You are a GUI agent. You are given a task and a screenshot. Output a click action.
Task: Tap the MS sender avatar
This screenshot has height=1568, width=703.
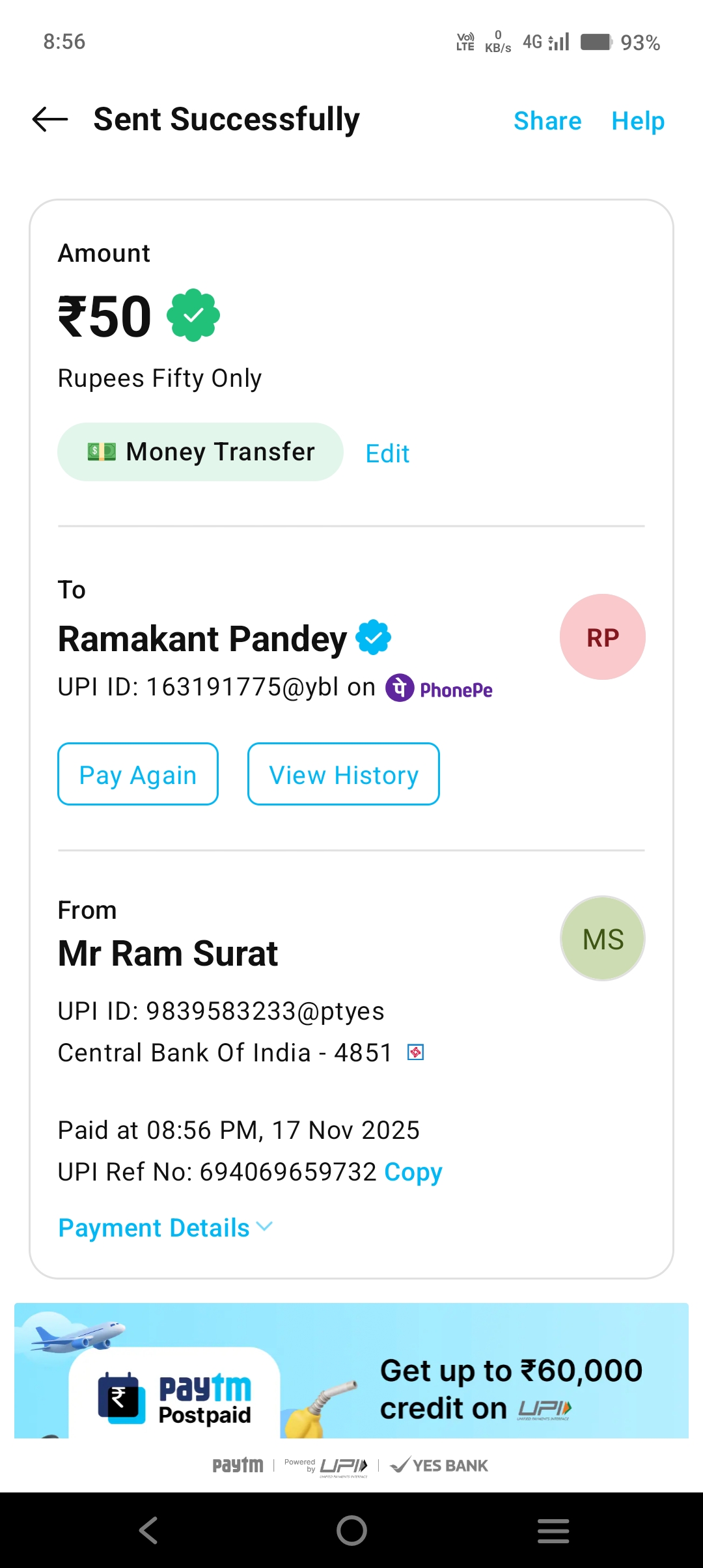click(x=602, y=938)
